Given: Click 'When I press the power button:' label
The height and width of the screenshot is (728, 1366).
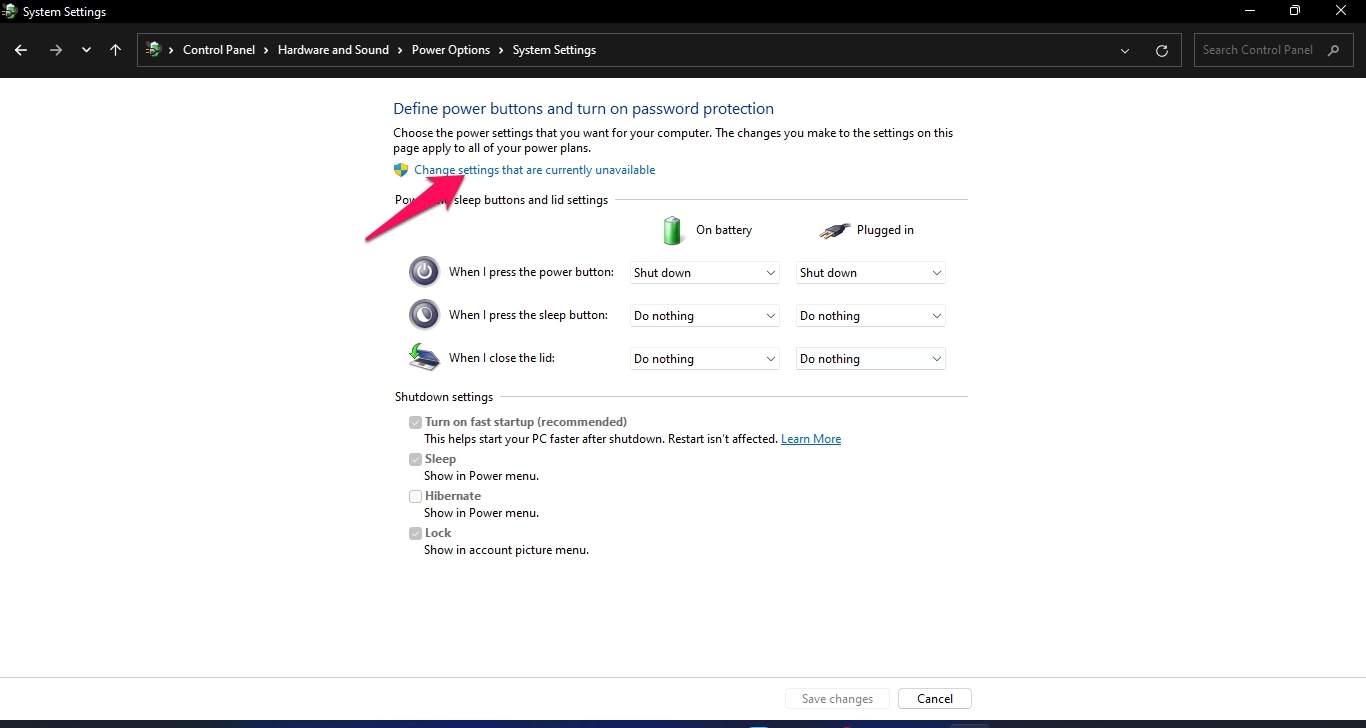Looking at the screenshot, I should coord(531,272).
